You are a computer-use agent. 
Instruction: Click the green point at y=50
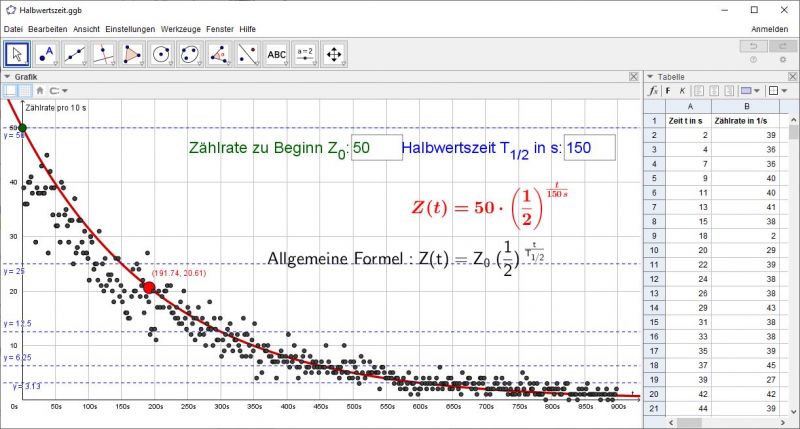(x=22, y=128)
